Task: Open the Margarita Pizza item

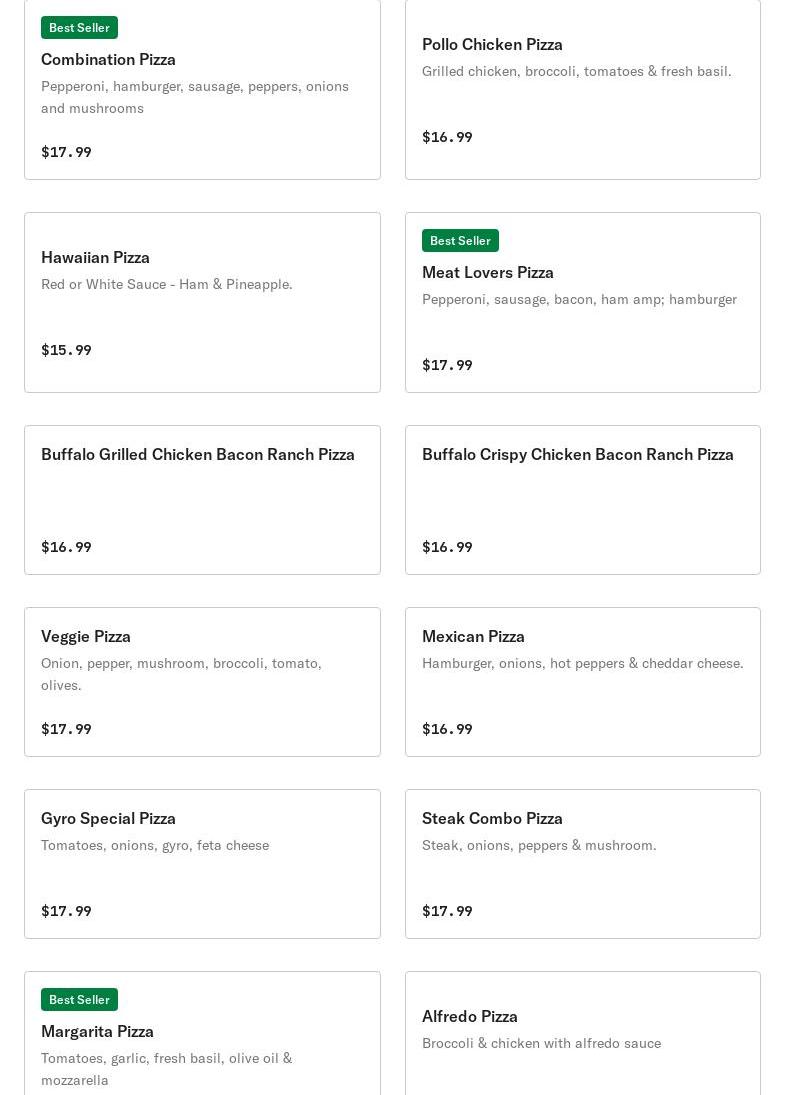Action: pyautogui.click(x=203, y=1034)
